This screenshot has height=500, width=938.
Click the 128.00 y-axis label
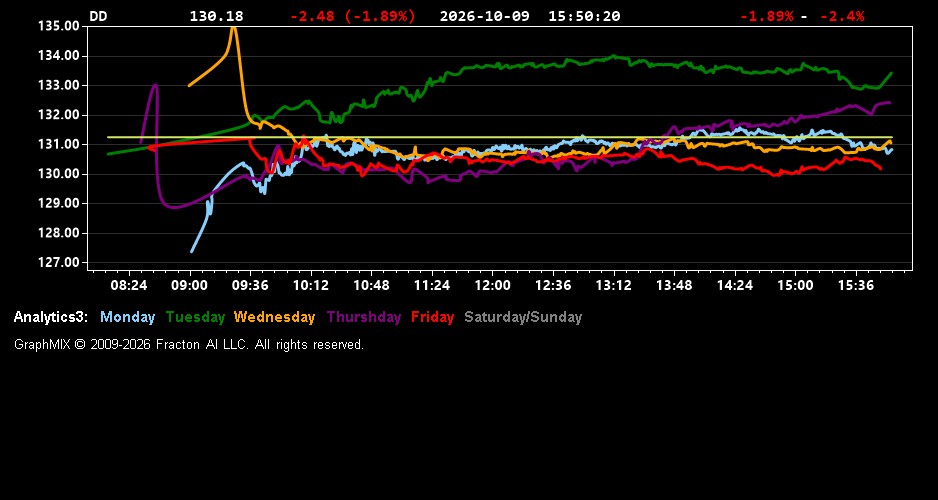(x=58, y=233)
